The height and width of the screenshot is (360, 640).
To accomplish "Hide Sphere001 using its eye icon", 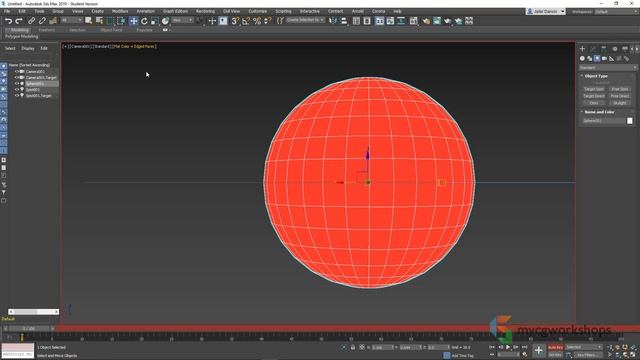I will (16, 83).
